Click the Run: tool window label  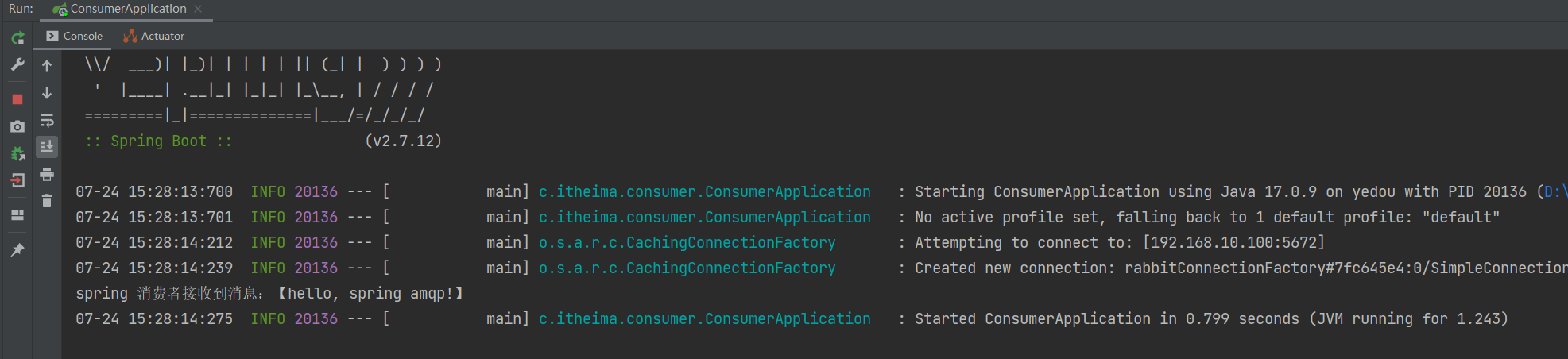(21, 9)
